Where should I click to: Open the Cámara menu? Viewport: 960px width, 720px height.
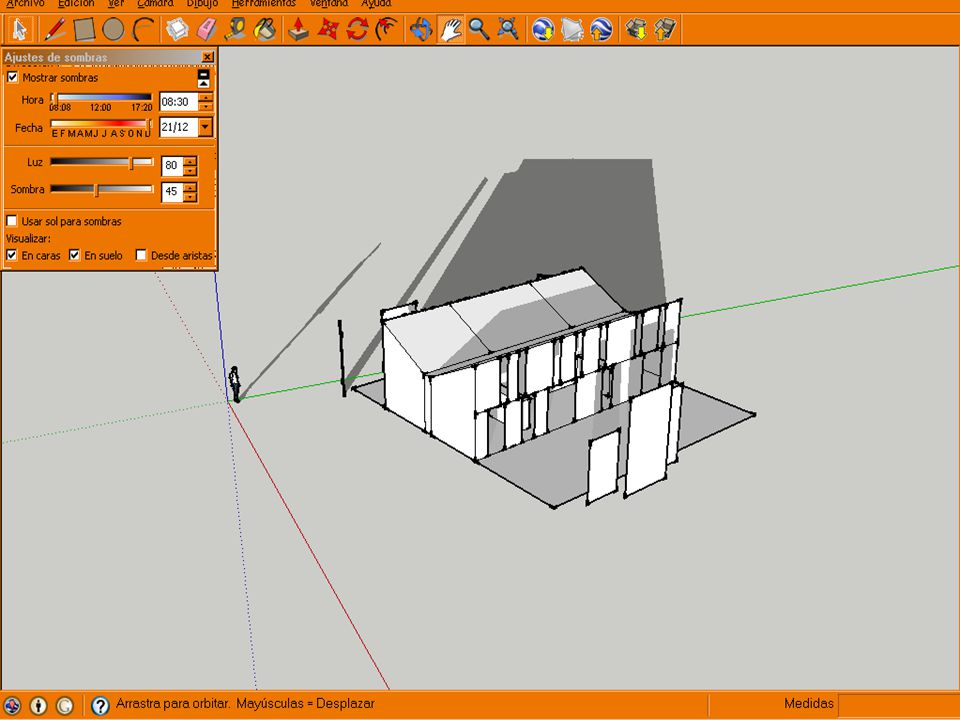pos(156,4)
